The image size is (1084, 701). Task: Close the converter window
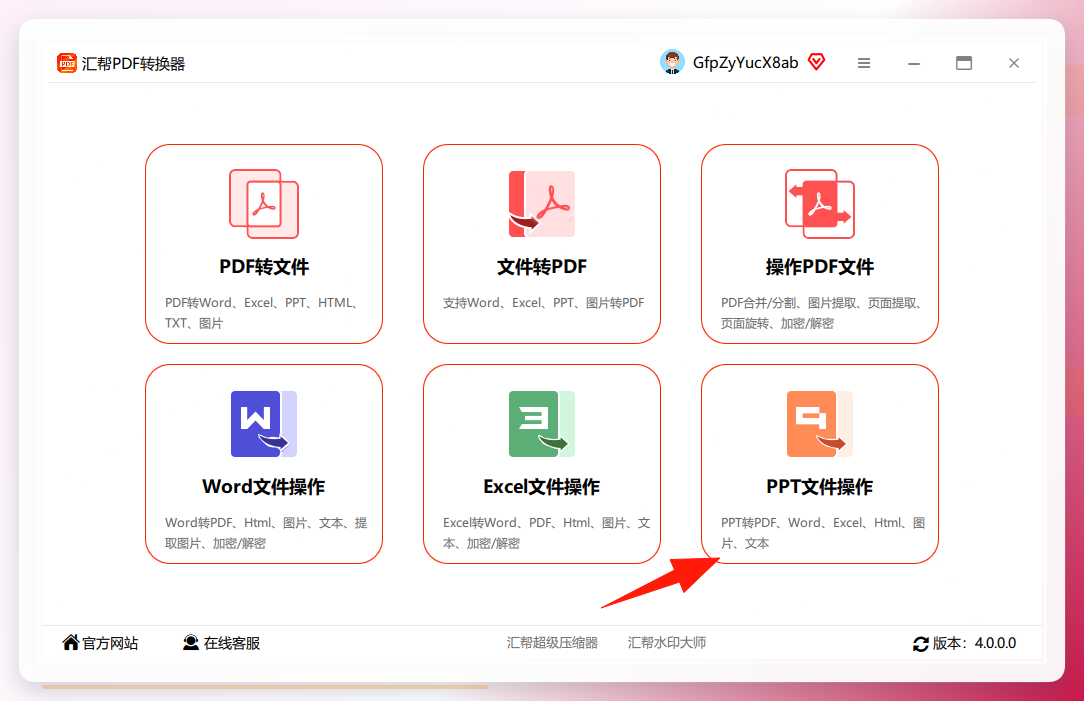pyautogui.click(x=1013, y=63)
